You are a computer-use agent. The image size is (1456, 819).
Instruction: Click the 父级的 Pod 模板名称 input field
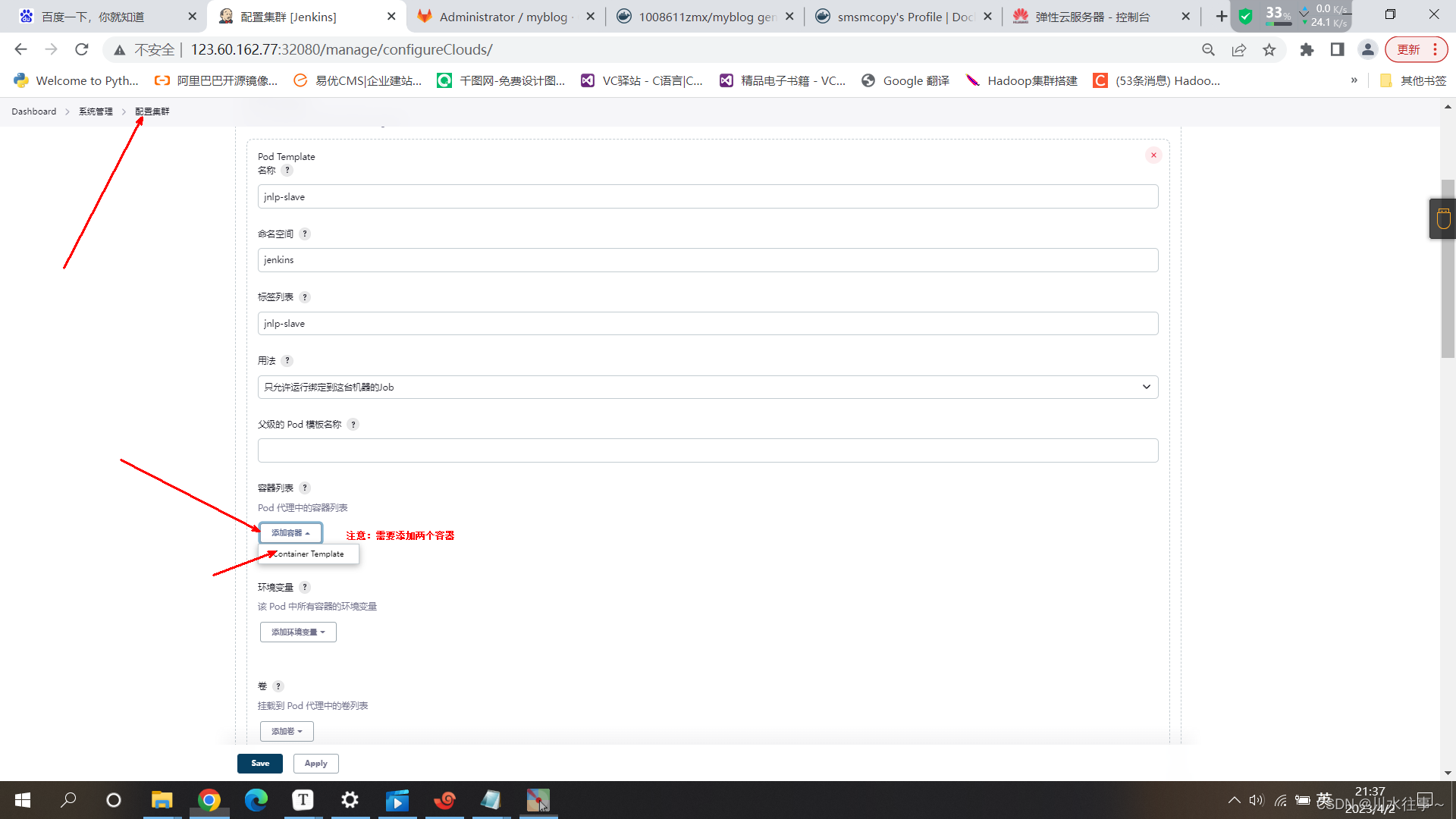pos(708,450)
